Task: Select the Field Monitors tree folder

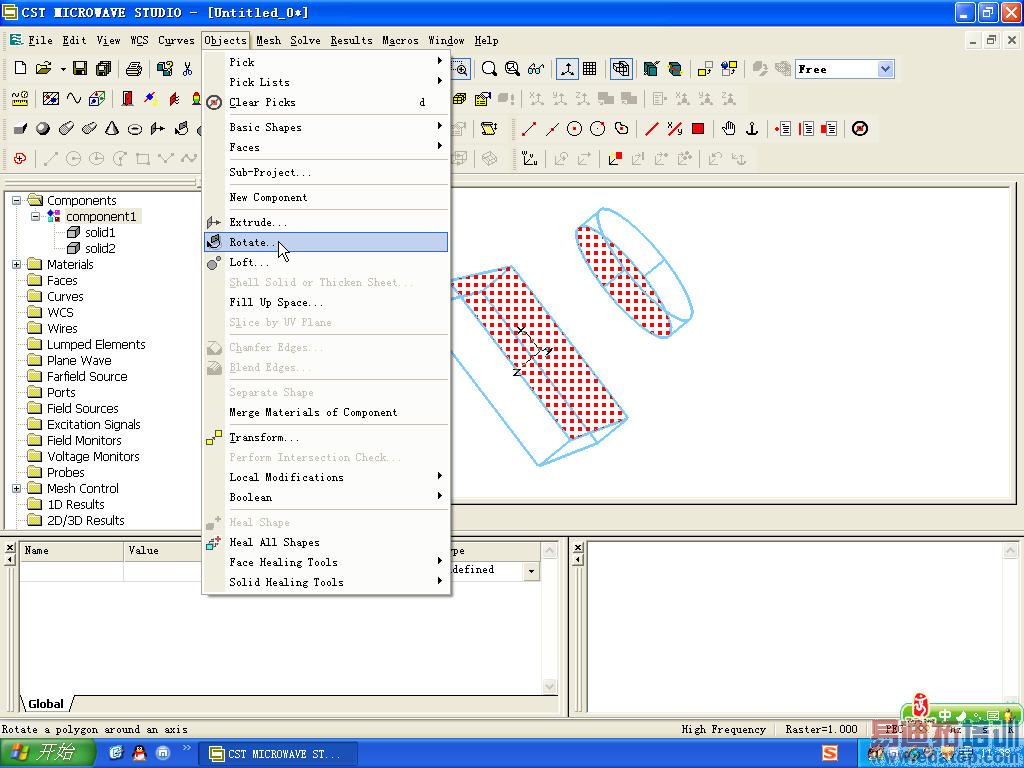Action: pyautogui.click(x=84, y=441)
